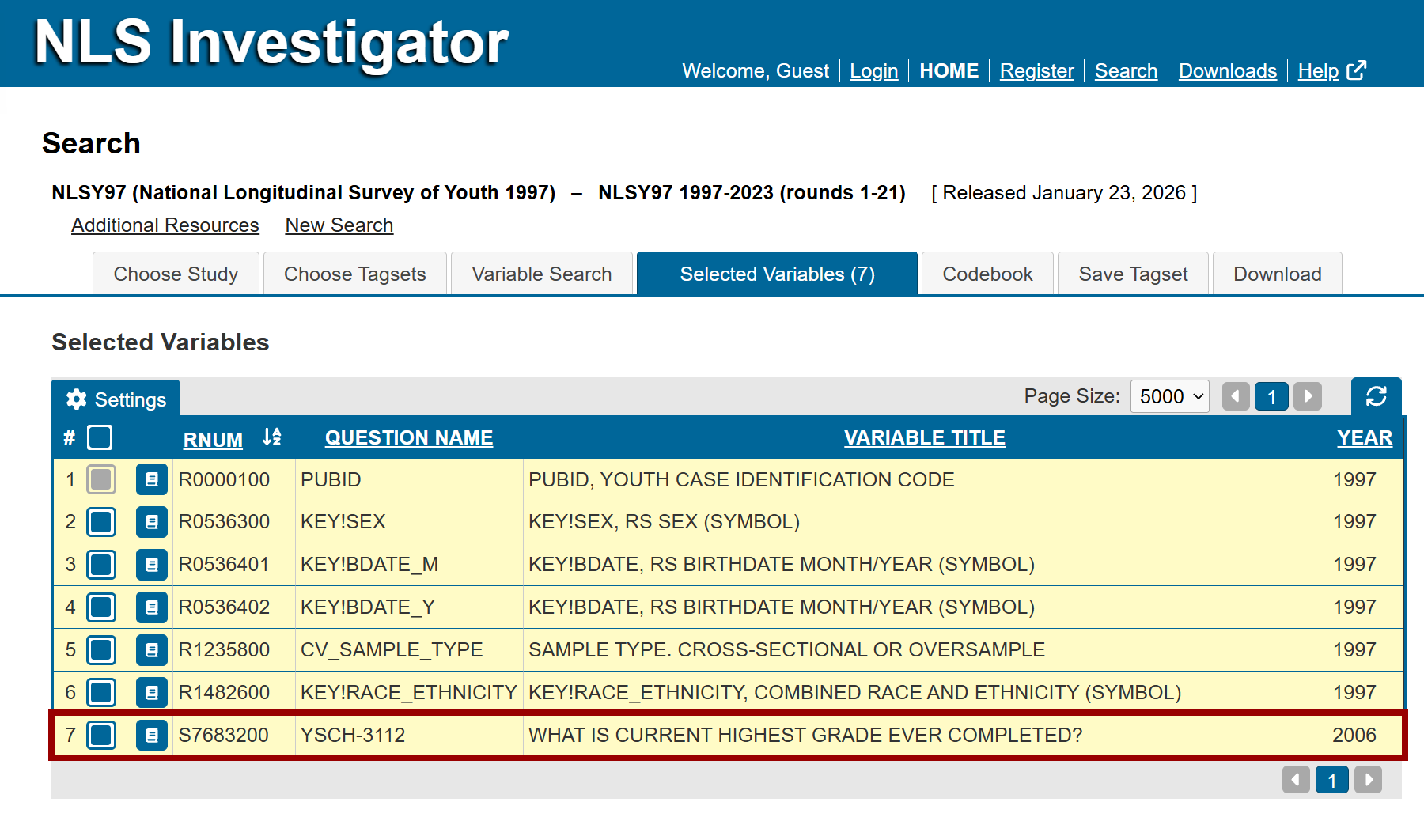The height and width of the screenshot is (840, 1424).
Task: Open codebook icon for CV_SAMPLE_TYPE row
Action: (x=151, y=650)
